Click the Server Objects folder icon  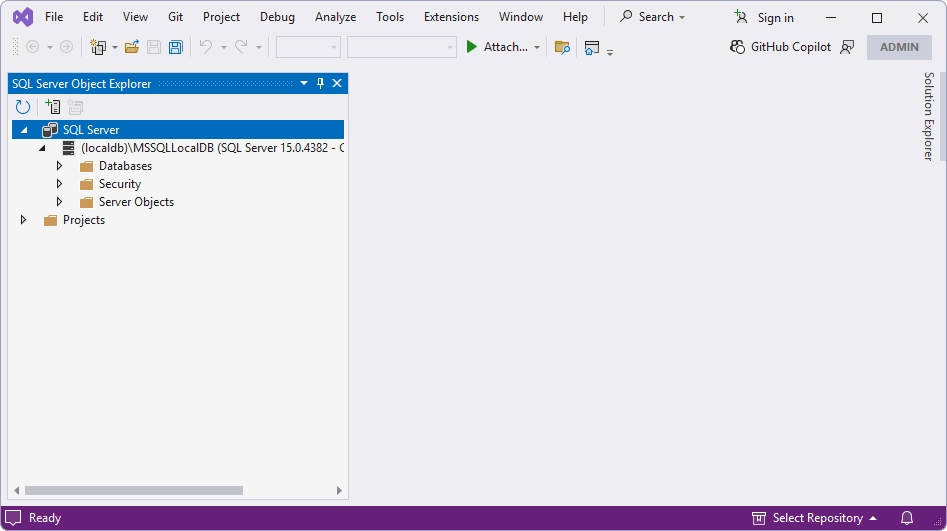[x=86, y=202]
